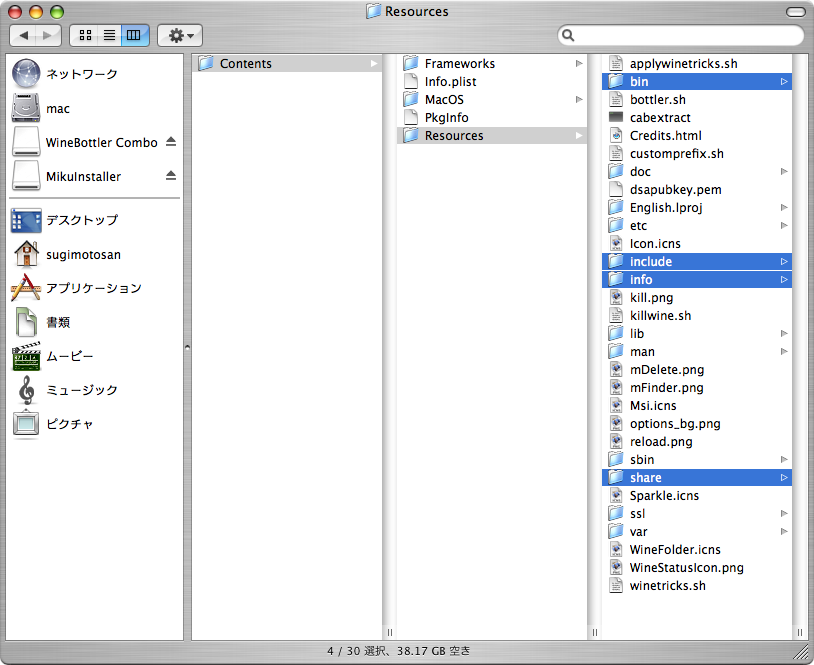The image size is (814, 665).
Task: Open the Movies (ムービー) sidebar icon
Action: [26, 356]
